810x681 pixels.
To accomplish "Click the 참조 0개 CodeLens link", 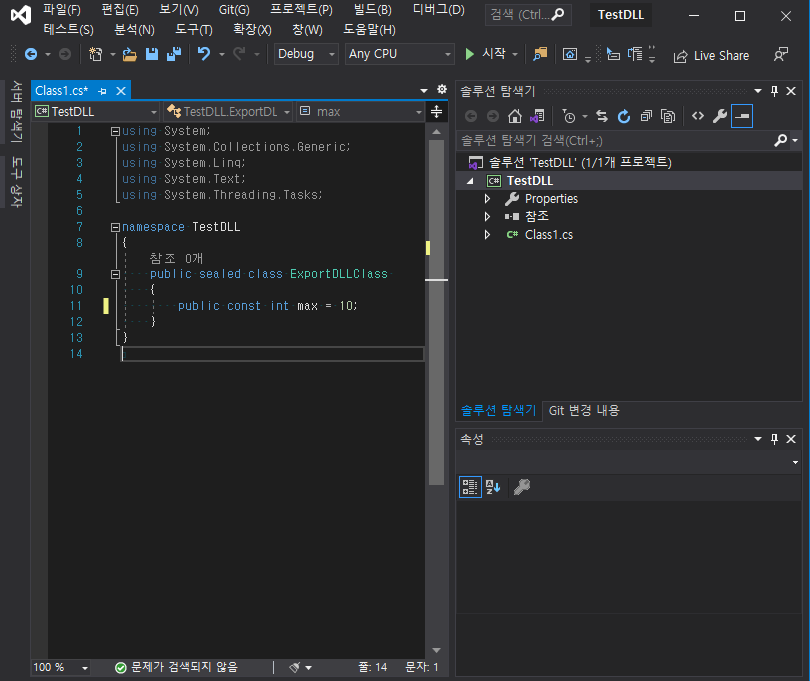I will 176,258.
